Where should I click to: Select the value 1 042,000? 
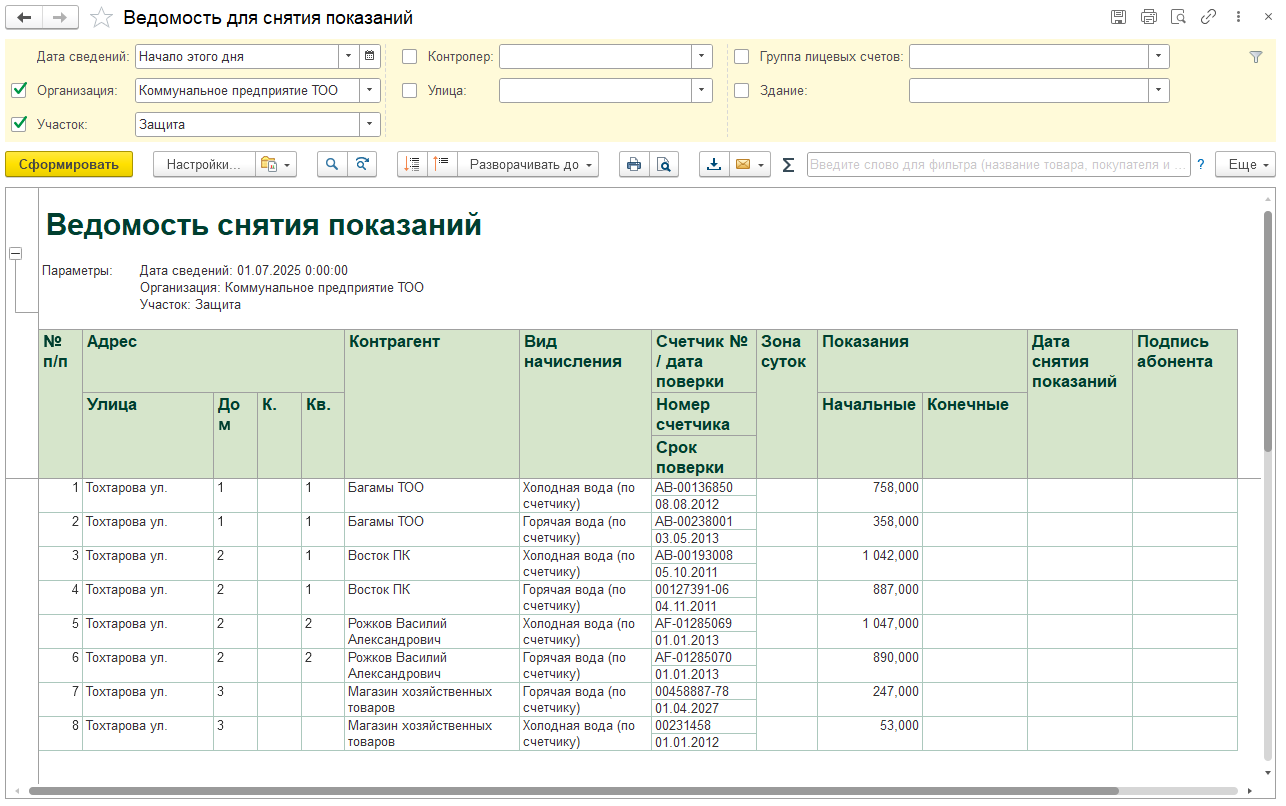pyautogui.click(x=870, y=564)
